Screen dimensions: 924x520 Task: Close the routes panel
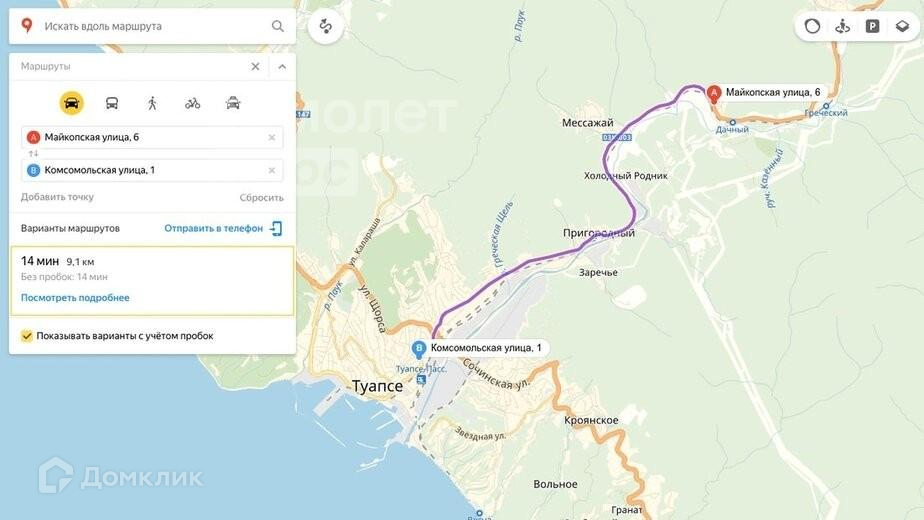pos(255,67)
